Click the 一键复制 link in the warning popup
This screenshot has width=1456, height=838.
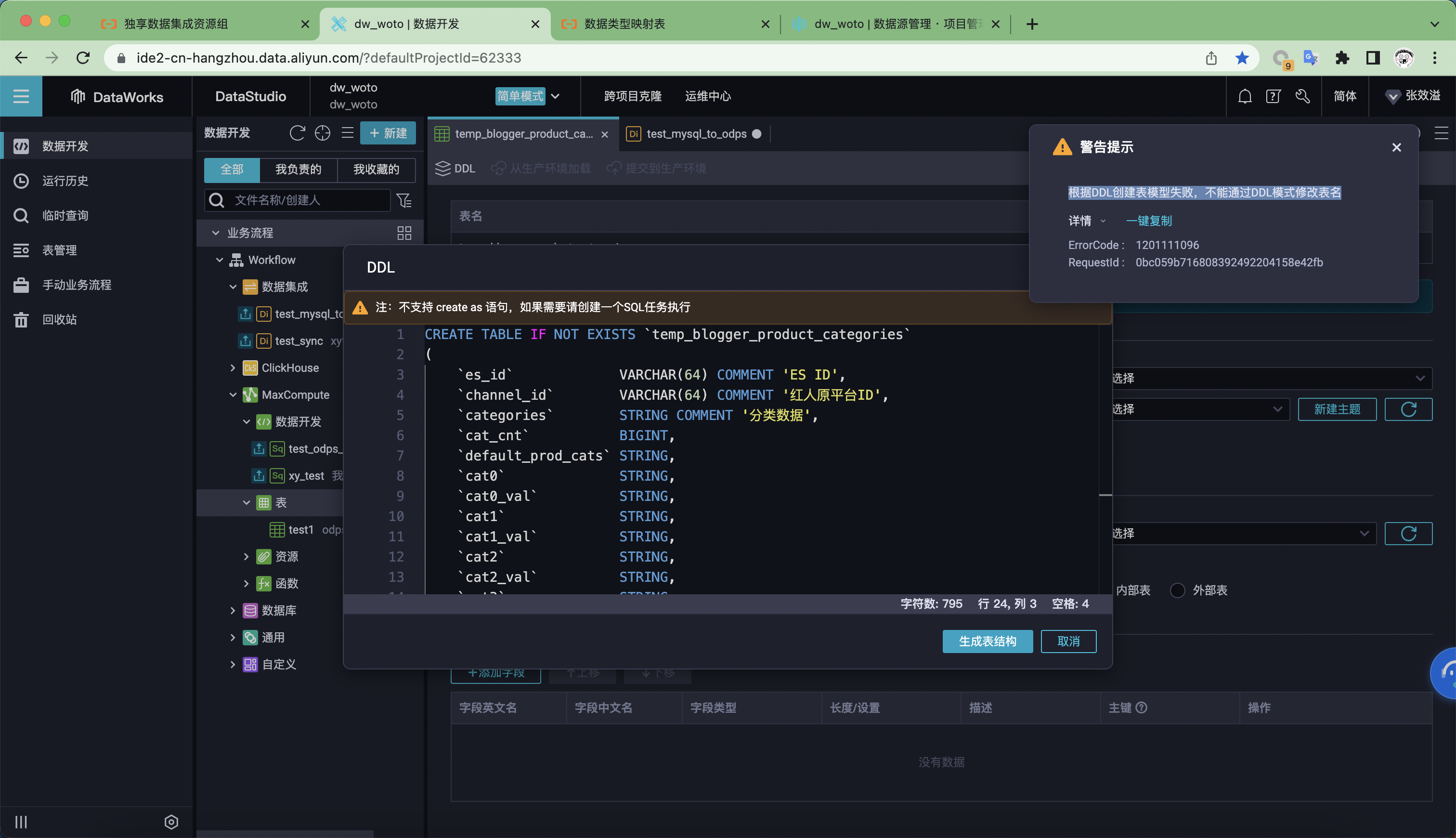tap(1148, 221)
